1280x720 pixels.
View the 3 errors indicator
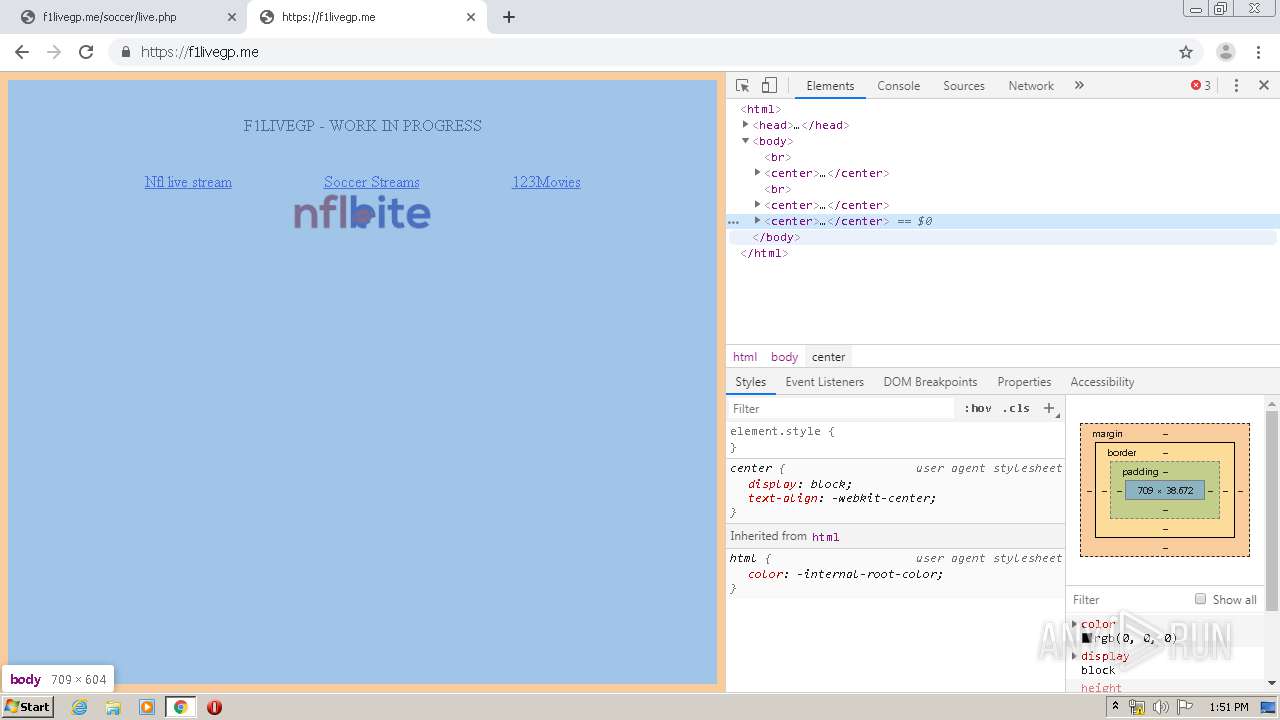pyautogui.click(x=1201, y=86)
